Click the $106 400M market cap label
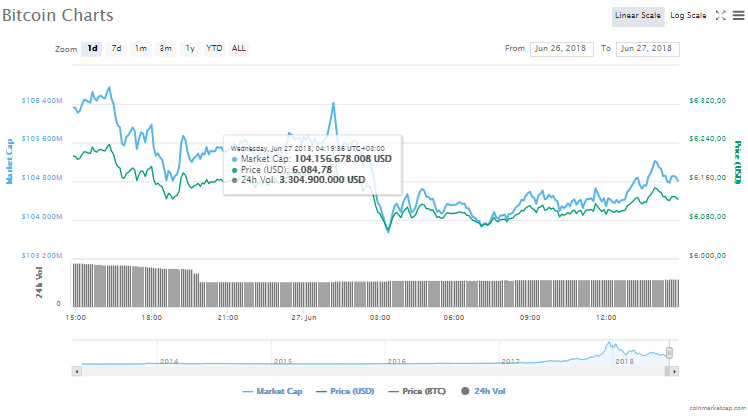748x418 pixels. pyautogui.click(x=42, y=101)
